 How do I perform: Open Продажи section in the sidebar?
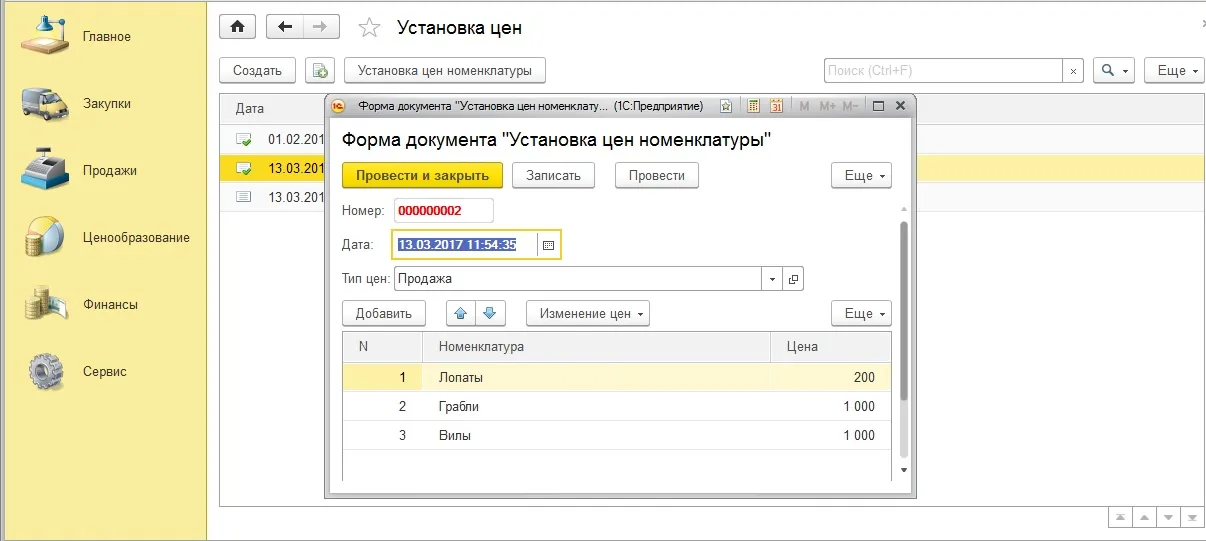(x=110, y=171)
